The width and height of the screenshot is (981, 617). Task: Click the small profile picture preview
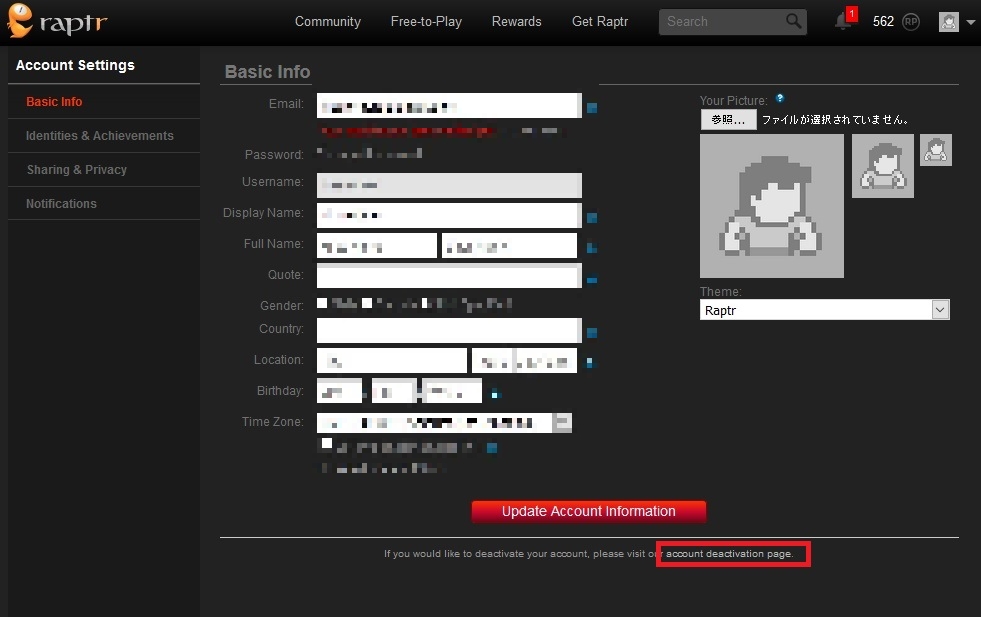click(936, 150)
